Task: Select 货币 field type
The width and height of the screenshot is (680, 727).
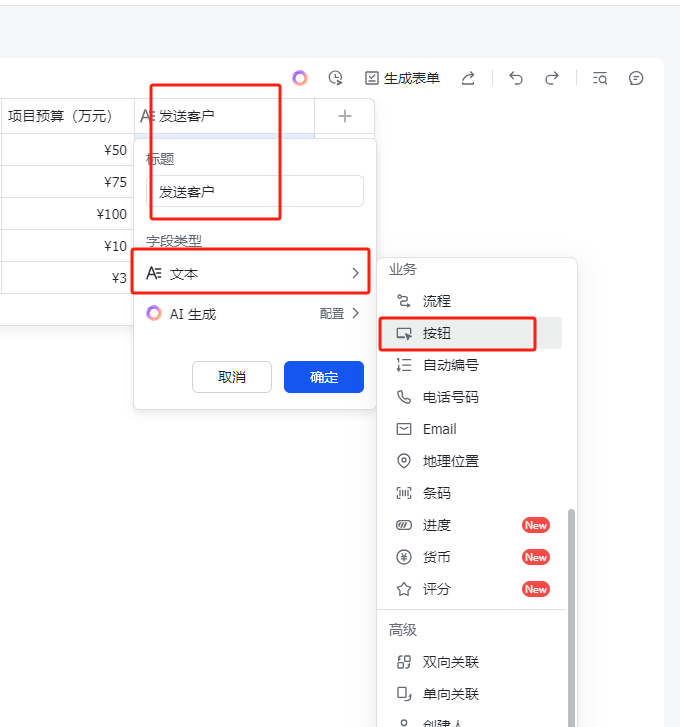Action: point(471,557)
